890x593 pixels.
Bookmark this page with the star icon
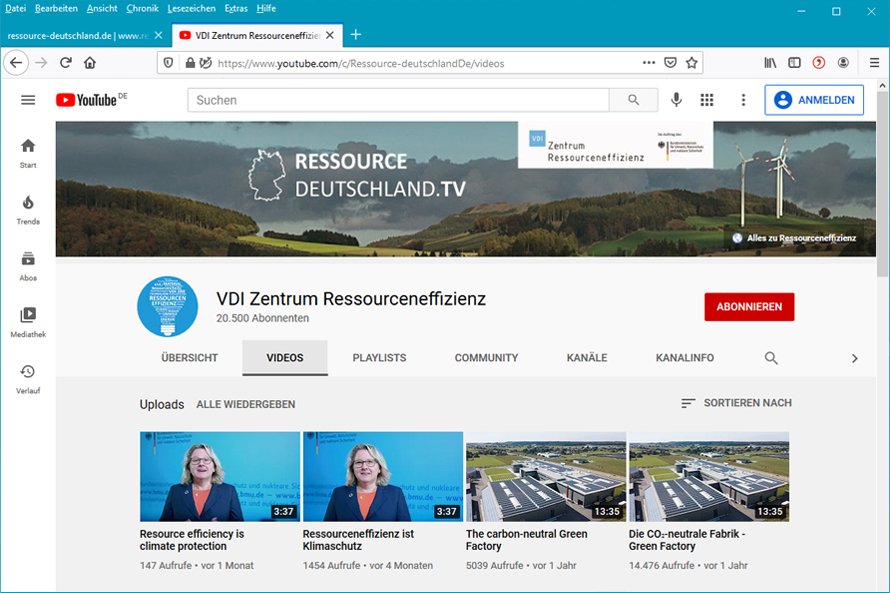coord(691,63)
